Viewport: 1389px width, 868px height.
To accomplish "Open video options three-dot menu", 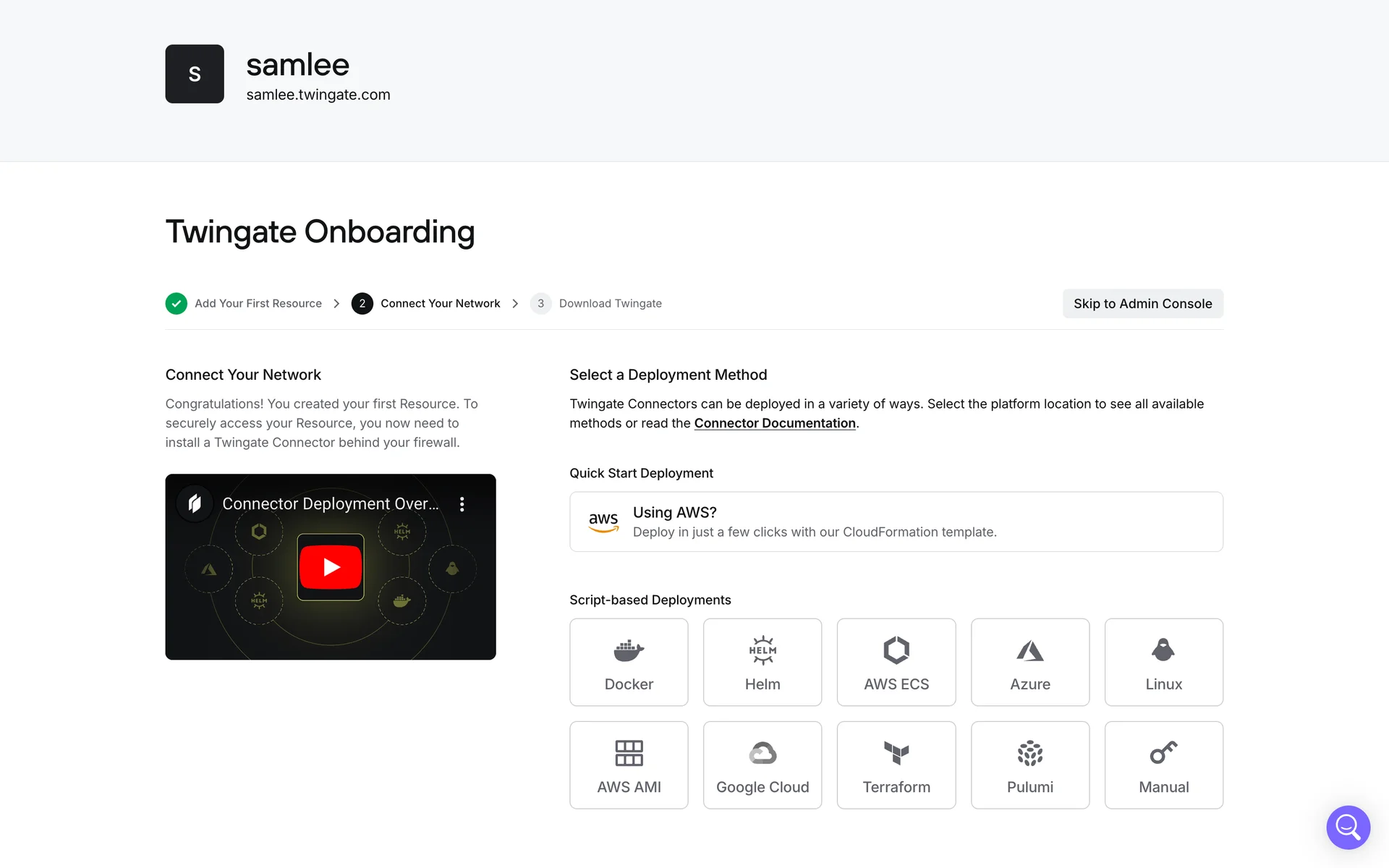I will coord(462,504).
